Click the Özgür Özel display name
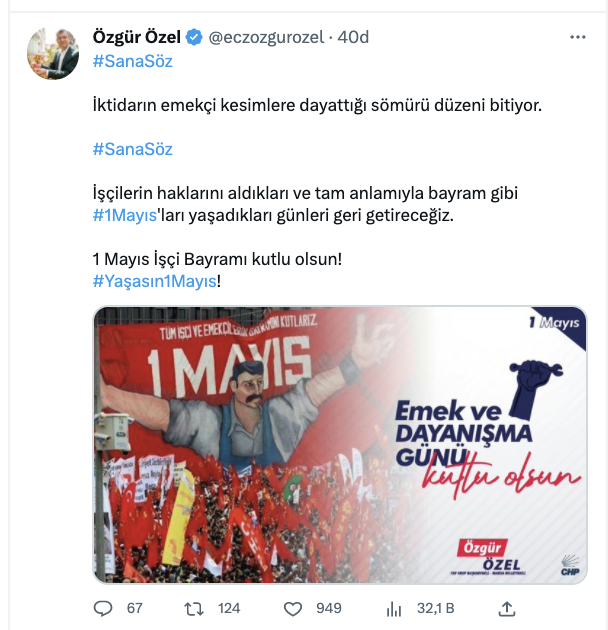 (x=137, y=37)
